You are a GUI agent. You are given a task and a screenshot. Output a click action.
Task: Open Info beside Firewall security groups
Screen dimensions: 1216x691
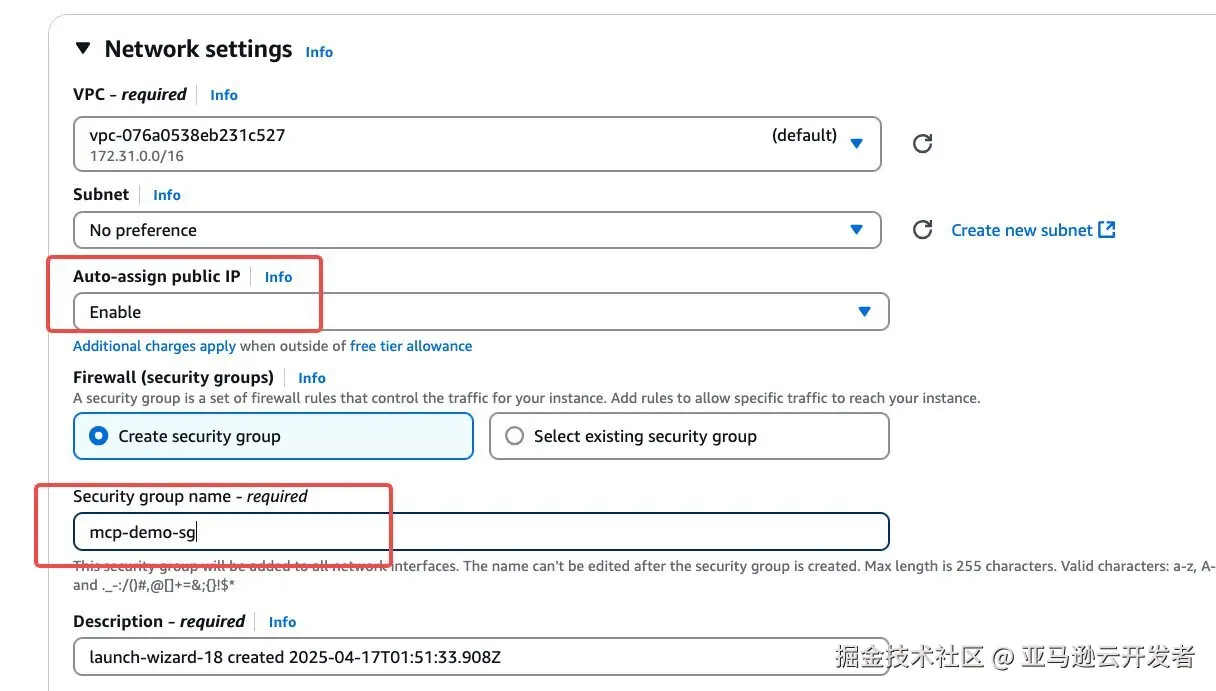point(312,378)
